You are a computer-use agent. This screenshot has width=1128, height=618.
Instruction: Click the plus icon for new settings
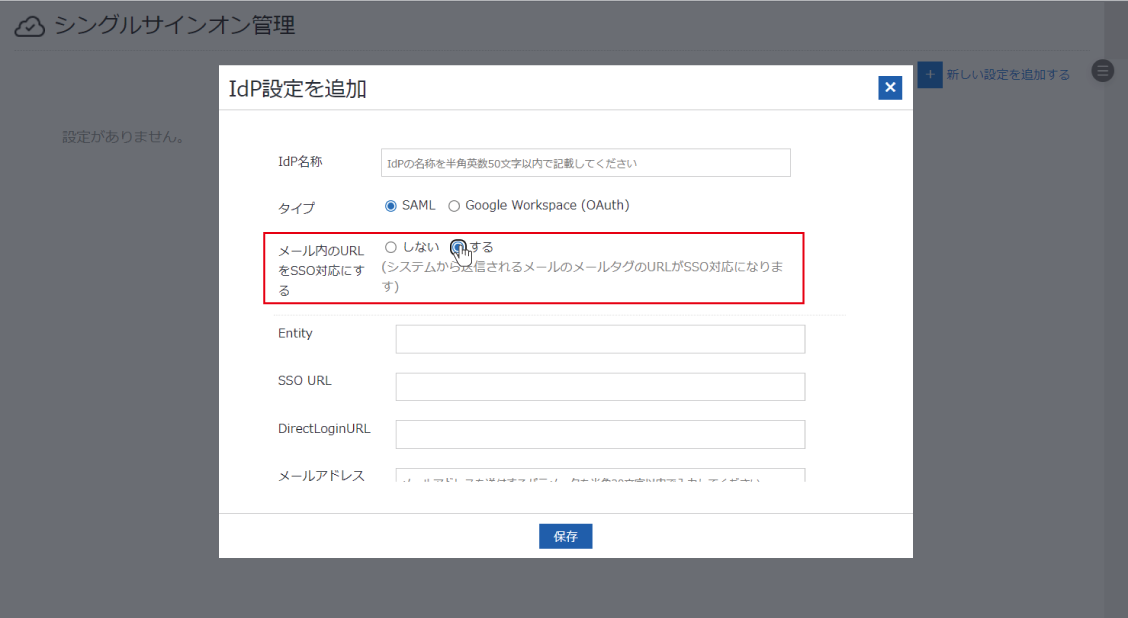[930, 74]
